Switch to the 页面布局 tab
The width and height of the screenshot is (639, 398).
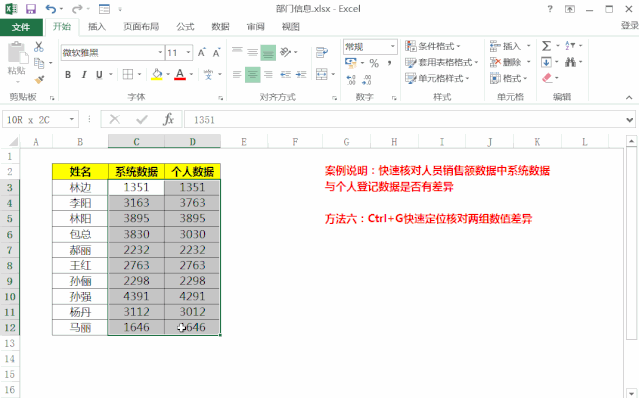[141, 27]
